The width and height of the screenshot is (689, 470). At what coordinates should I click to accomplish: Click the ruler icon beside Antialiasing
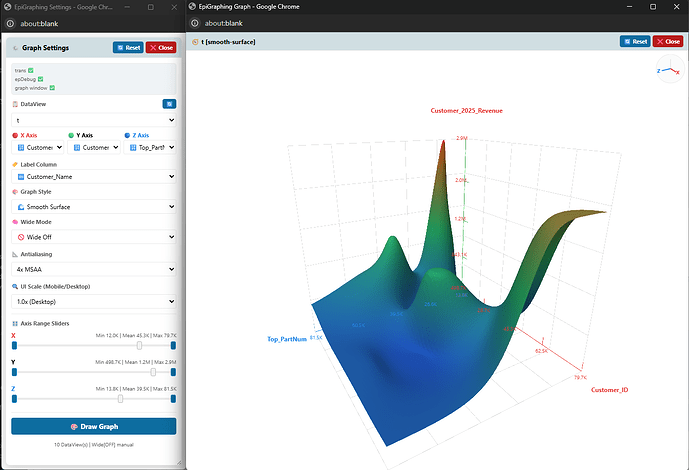coord(15,254)
